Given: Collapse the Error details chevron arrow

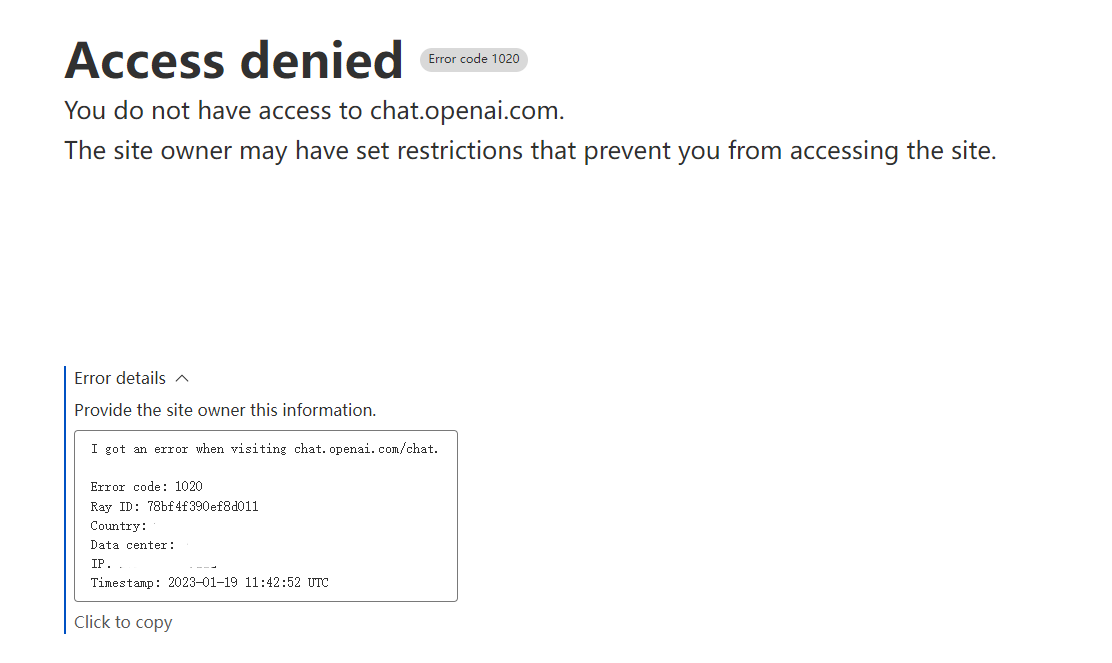Looking at the screenshot, I should point(182,379).
